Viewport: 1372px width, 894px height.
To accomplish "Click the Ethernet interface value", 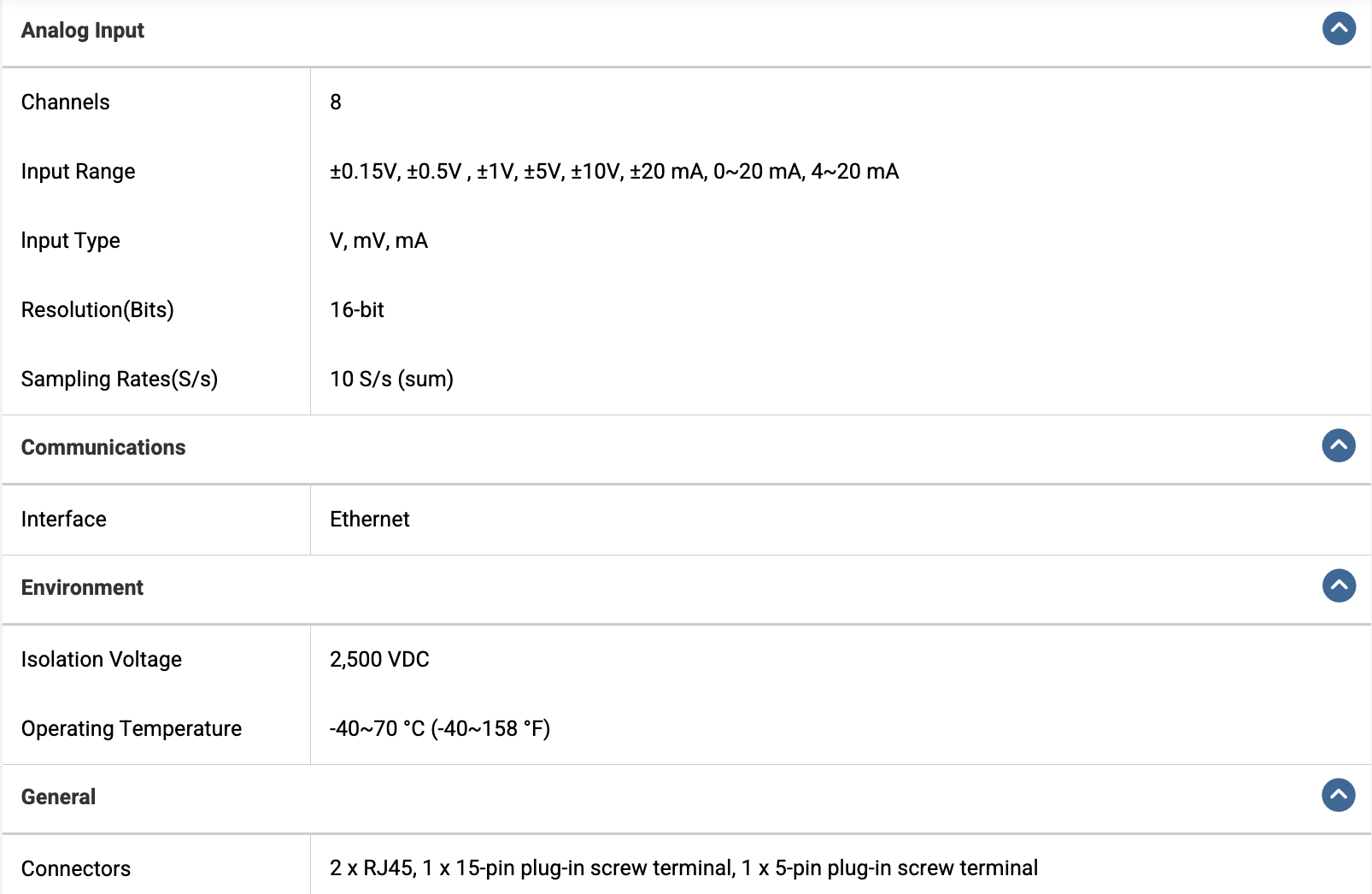I will point(370,519).
